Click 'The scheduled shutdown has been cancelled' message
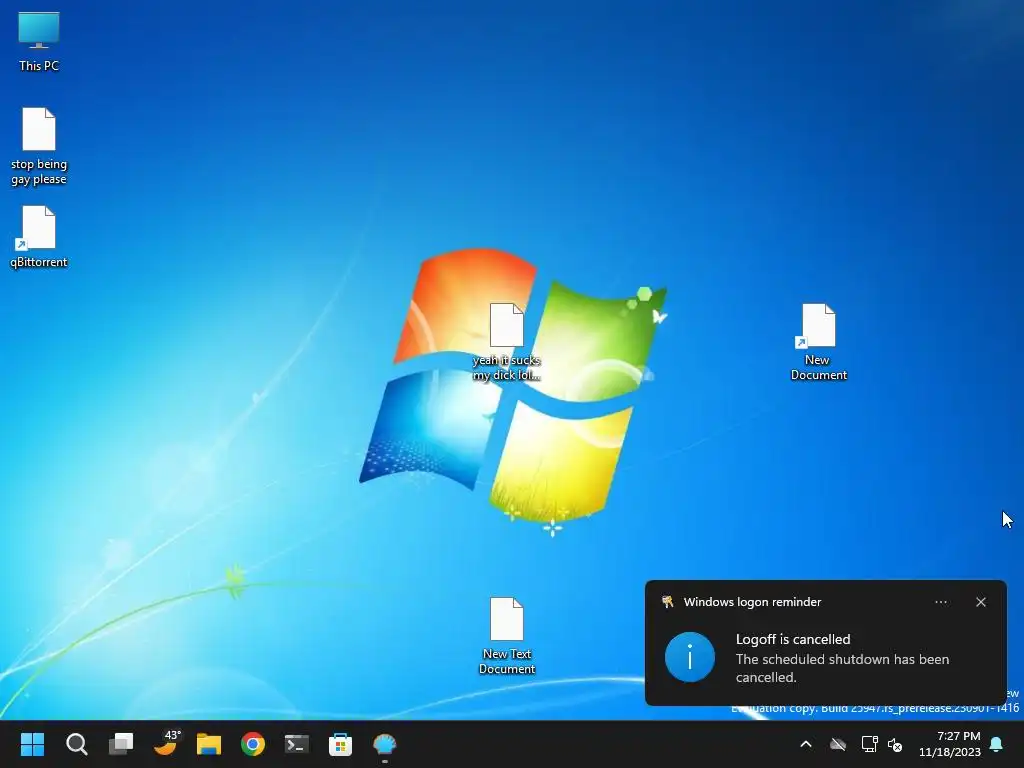1024x768 pixels. tap(842, 668)
